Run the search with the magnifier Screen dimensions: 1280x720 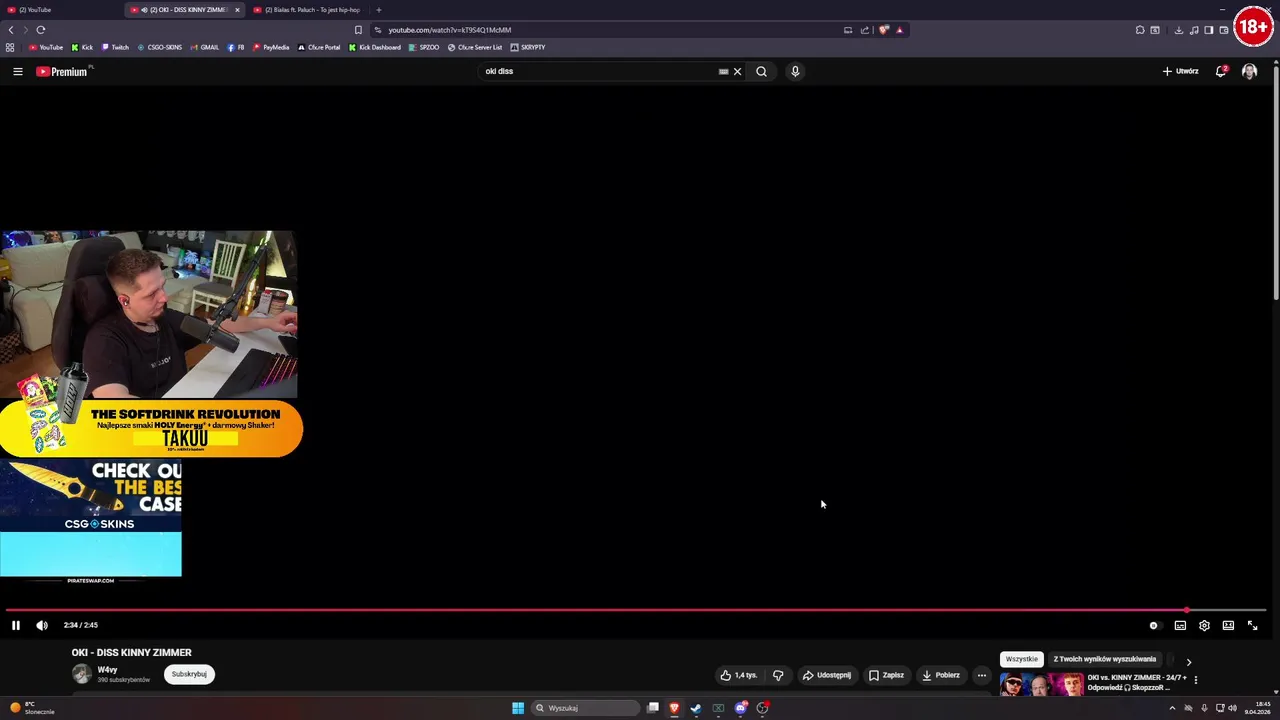(761, 71)
